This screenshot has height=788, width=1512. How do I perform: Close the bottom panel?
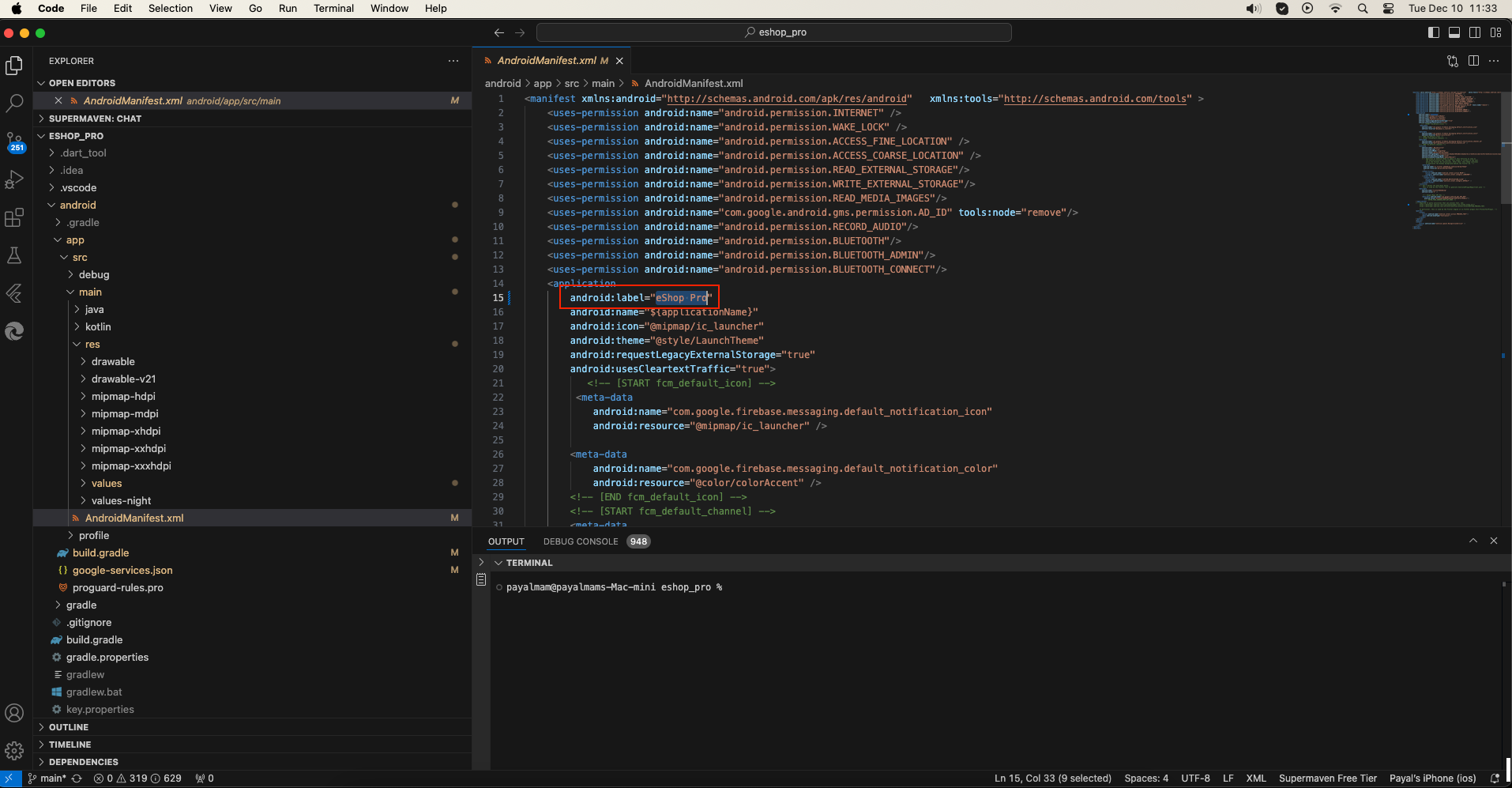(1494, 541)
